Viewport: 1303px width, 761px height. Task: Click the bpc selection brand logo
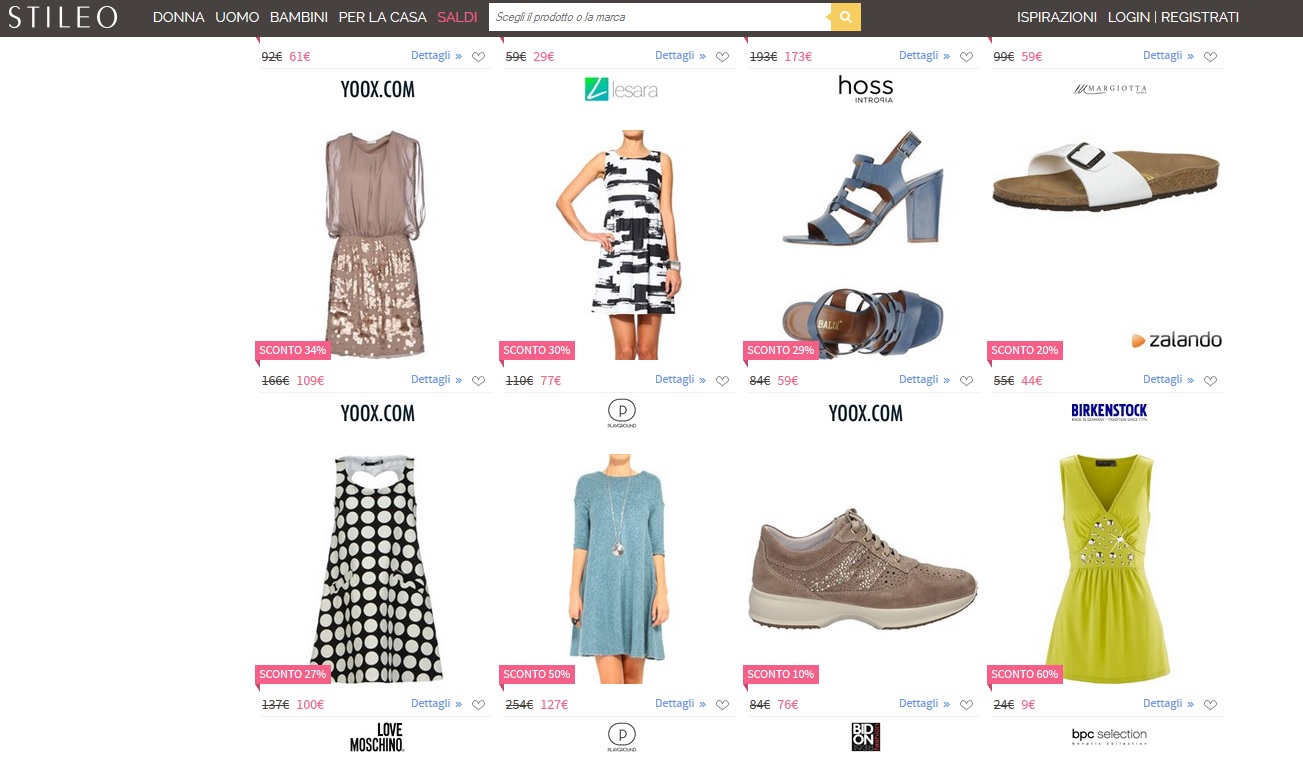1109,736
